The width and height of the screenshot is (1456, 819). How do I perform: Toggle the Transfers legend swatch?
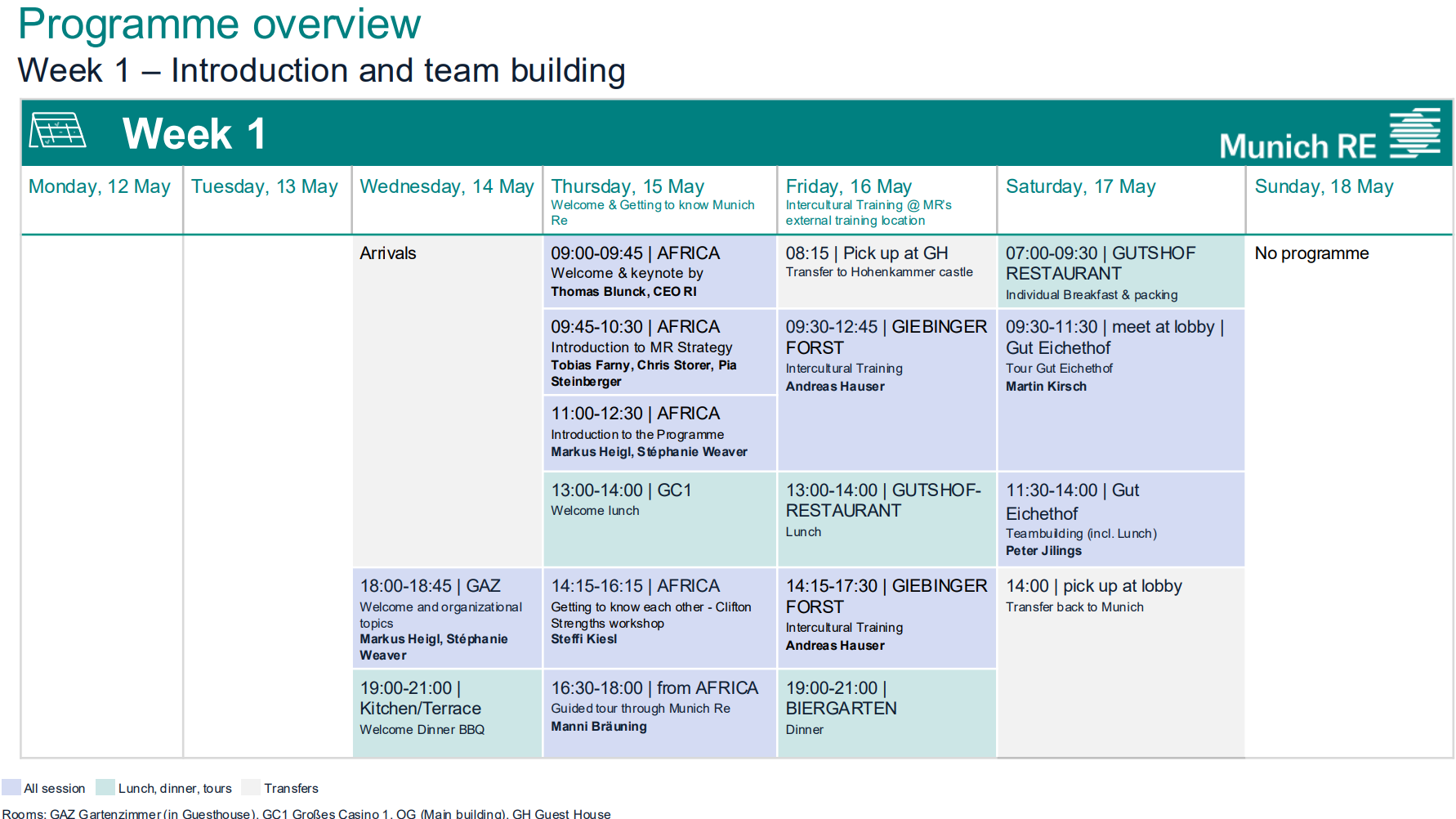pyautogui.click(x=249, y=787)
